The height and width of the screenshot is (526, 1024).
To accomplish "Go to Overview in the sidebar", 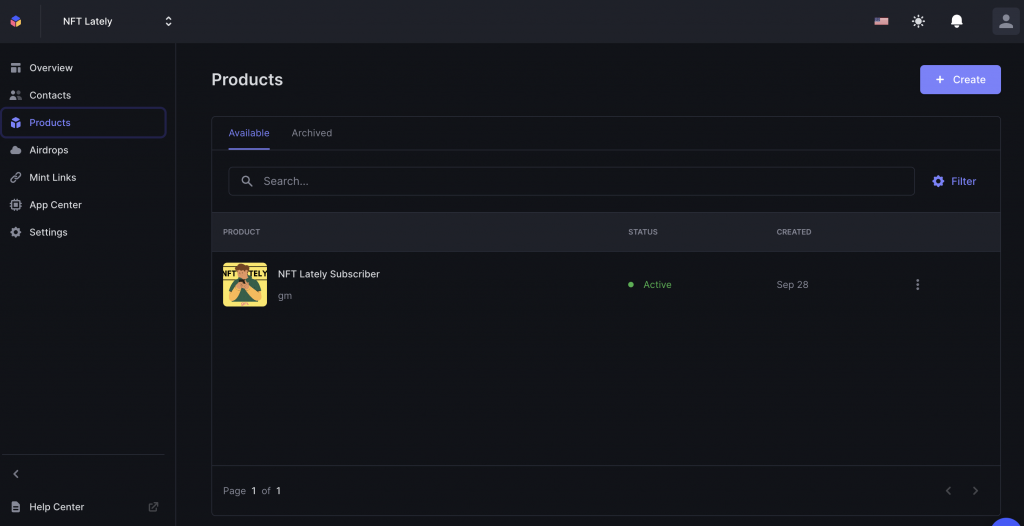I will tap(84, 68).
